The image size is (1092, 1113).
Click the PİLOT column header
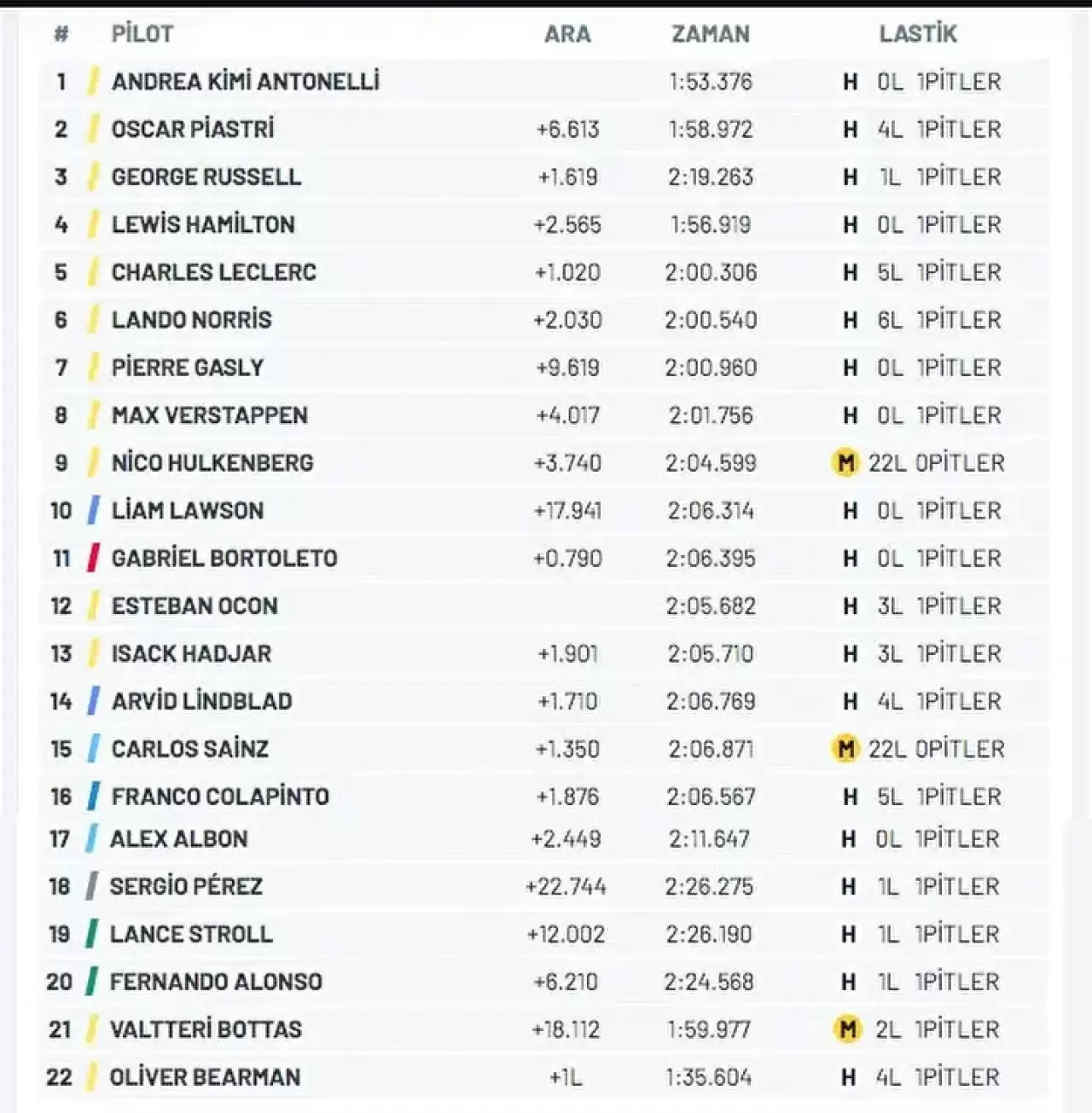point(142,34)
